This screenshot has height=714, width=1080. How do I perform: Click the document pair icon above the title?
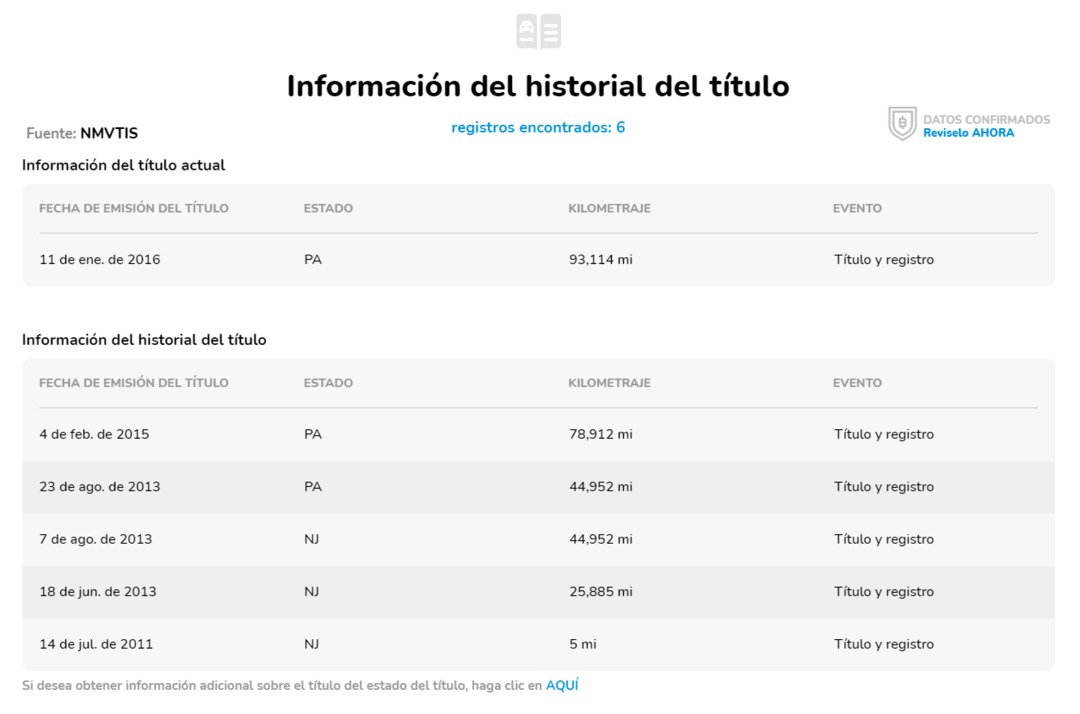coord(540,30)
